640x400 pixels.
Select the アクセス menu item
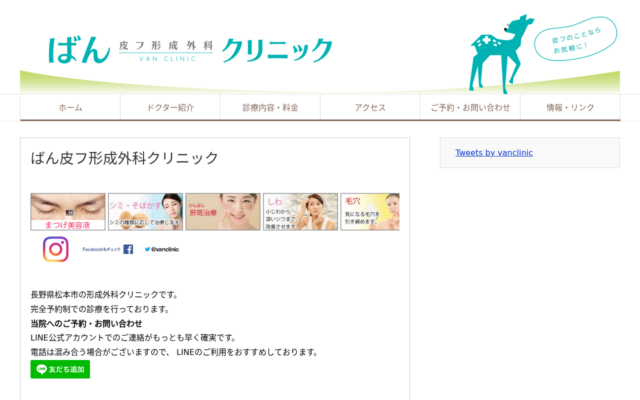tap(370, 107)
